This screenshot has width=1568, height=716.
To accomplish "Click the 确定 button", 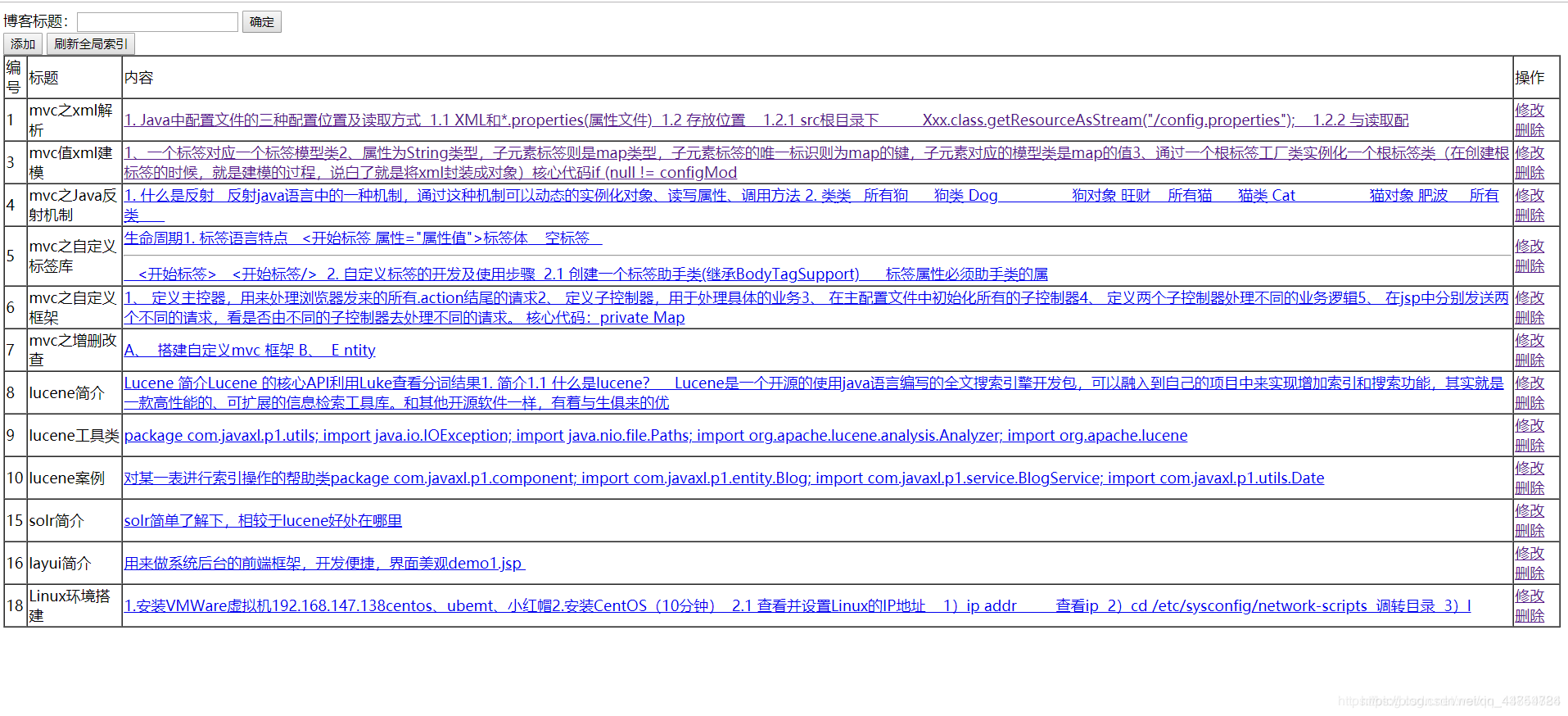I will tap(262, 21).
